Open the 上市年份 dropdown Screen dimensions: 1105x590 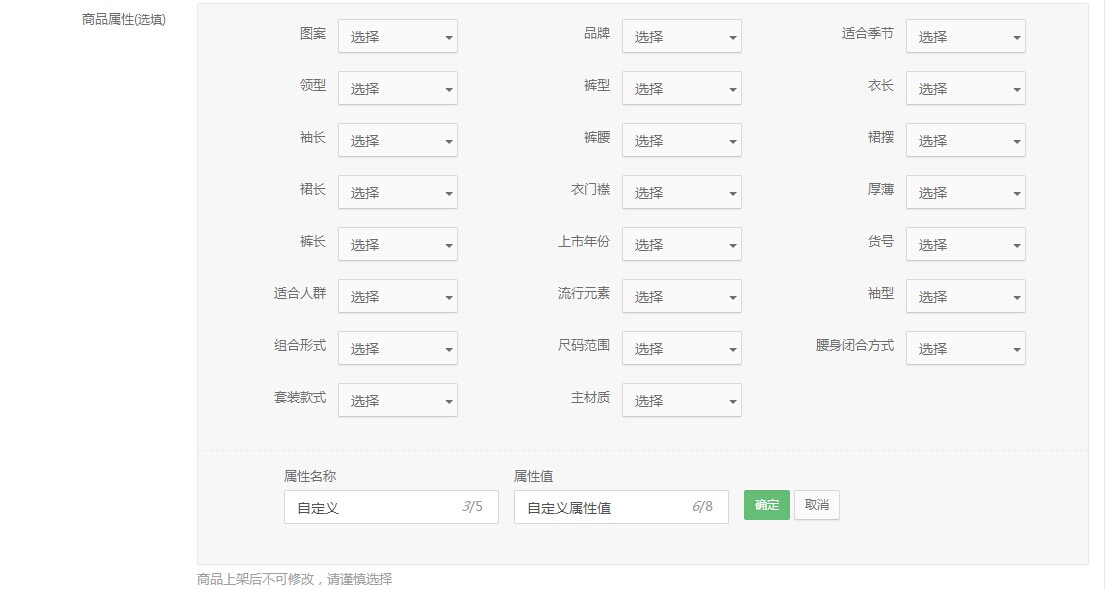[681, 245]
